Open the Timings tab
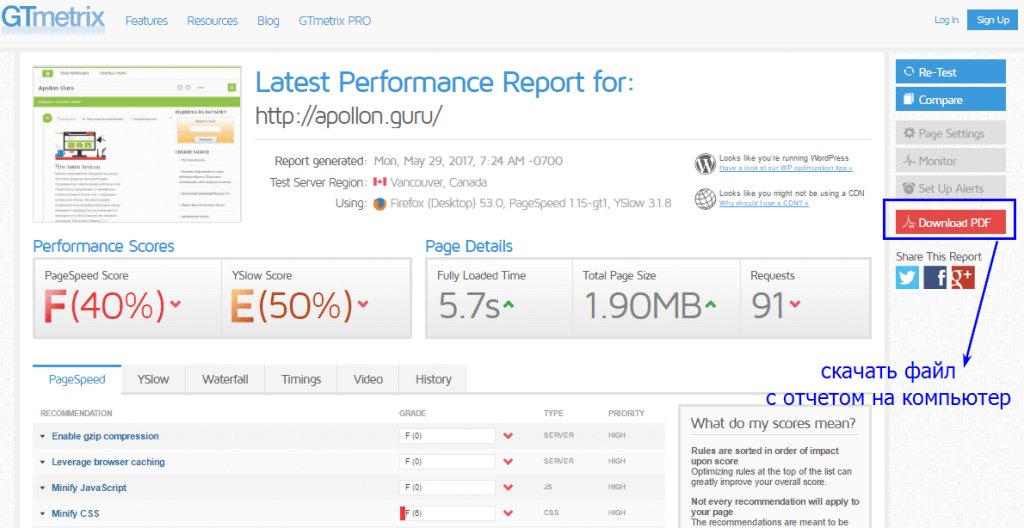Screen dimensions: 1024x528 click(301, 379)
